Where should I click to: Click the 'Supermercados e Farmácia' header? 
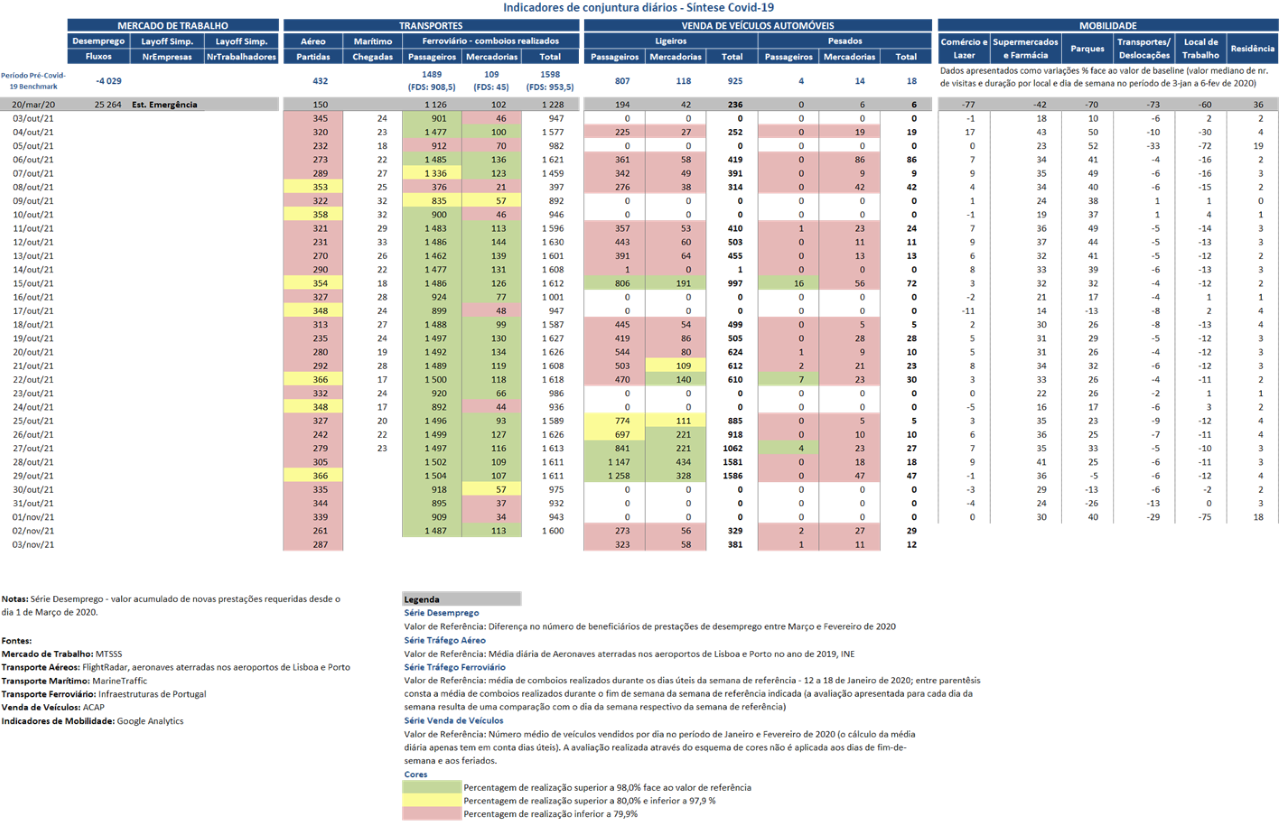point(1026,48)
